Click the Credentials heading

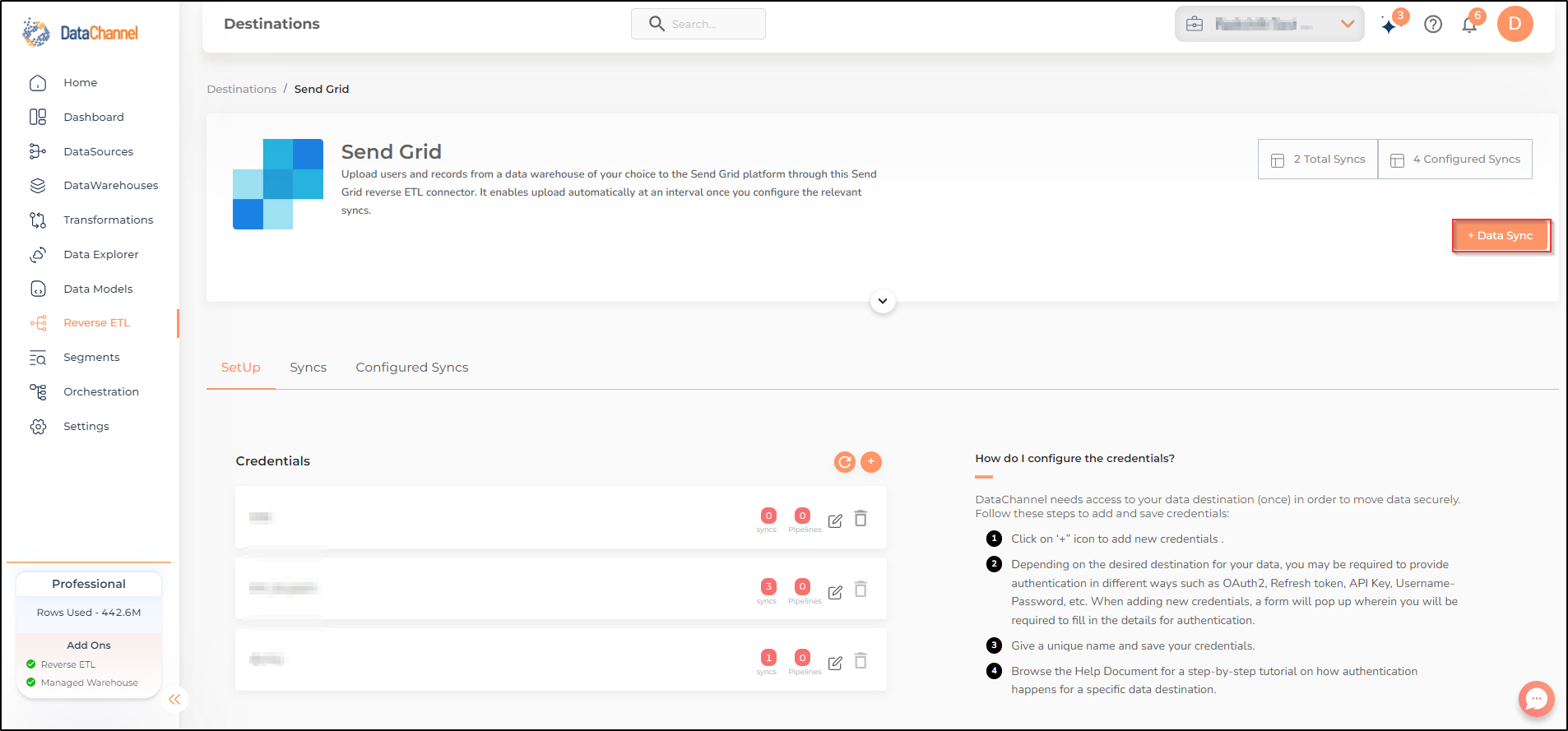(x=273, y=461)
